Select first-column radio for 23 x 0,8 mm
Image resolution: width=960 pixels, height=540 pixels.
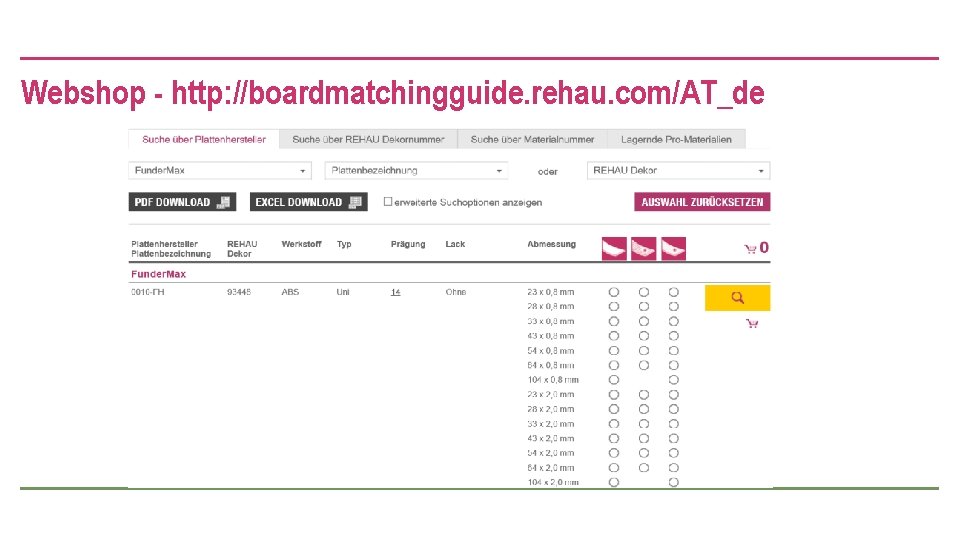[x=613, y=292]
